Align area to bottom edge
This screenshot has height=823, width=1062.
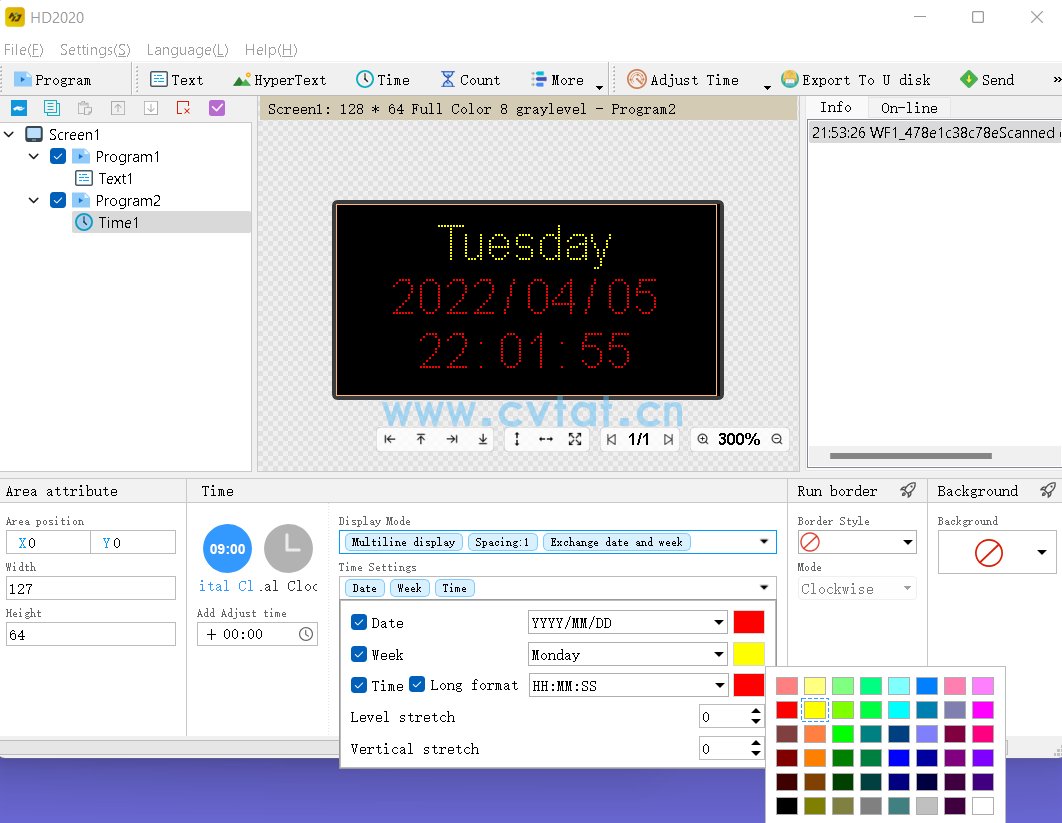[x=483, y=439]
